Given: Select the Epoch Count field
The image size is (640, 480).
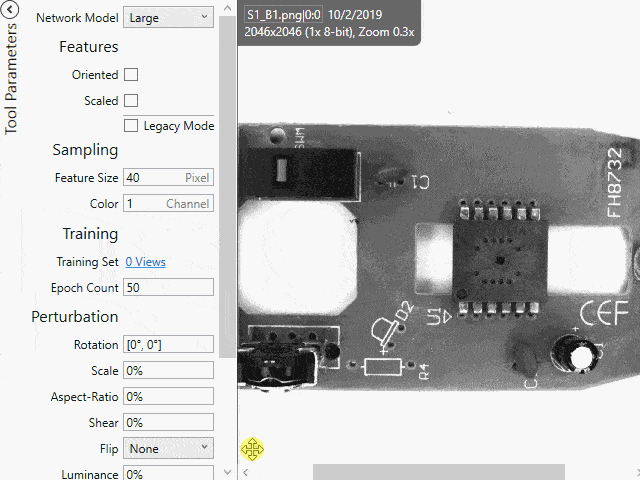Looking at the screenshot, I should (x=168, y=288).
